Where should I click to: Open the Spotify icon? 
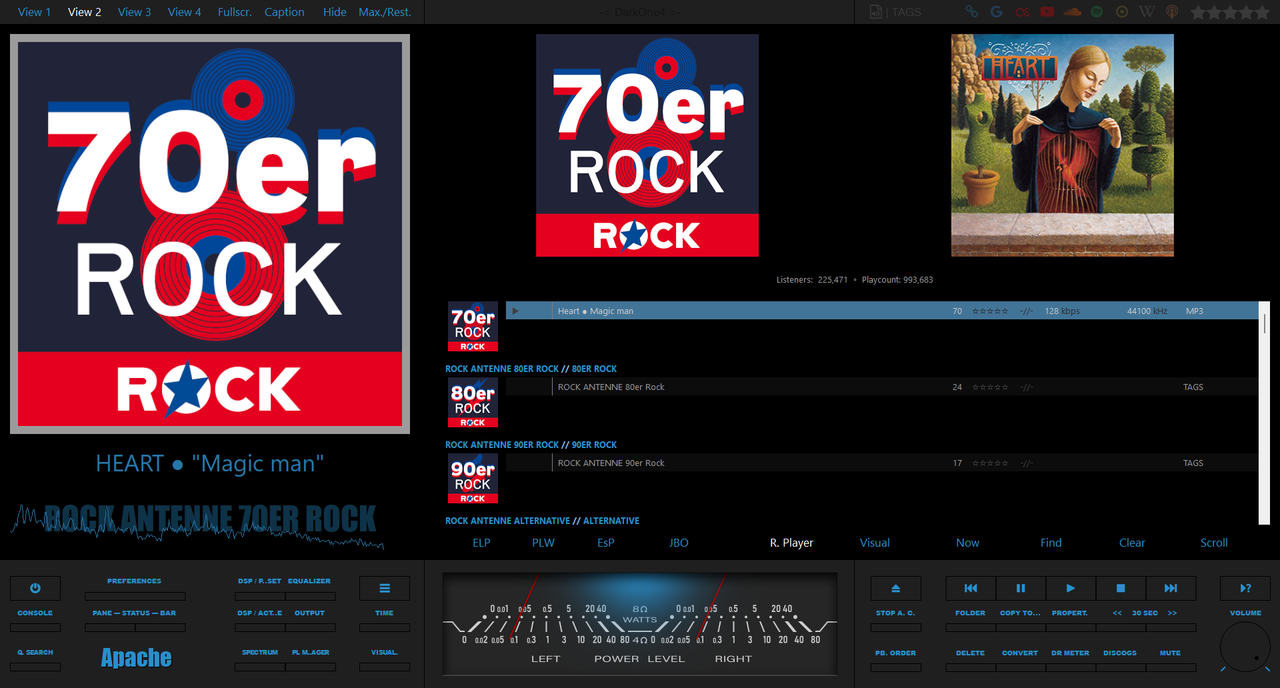[x=1097, y=12]
